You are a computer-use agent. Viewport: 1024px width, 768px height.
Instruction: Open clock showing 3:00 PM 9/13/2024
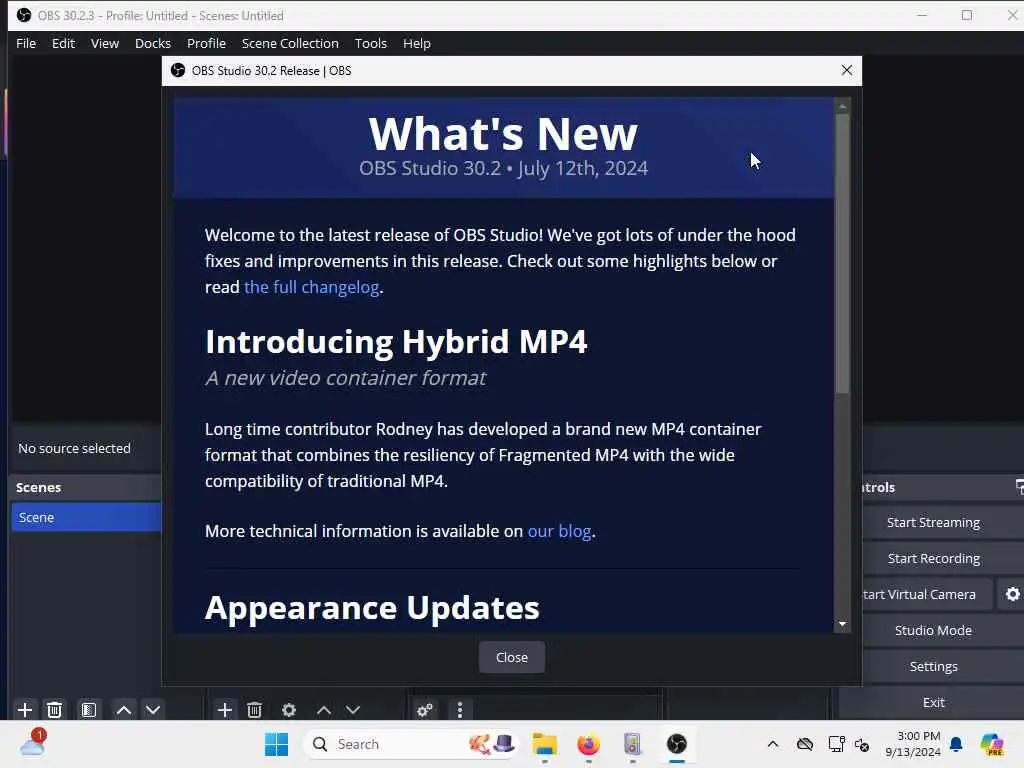(x=913, y=744)
